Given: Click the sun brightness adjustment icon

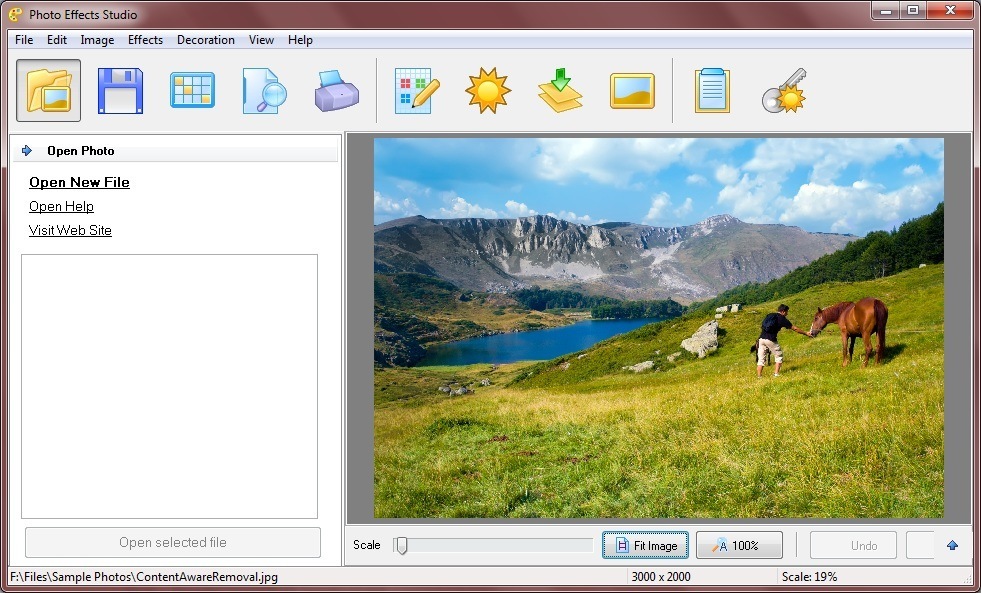Looking at the screenshot, I should tap(487, 89).
